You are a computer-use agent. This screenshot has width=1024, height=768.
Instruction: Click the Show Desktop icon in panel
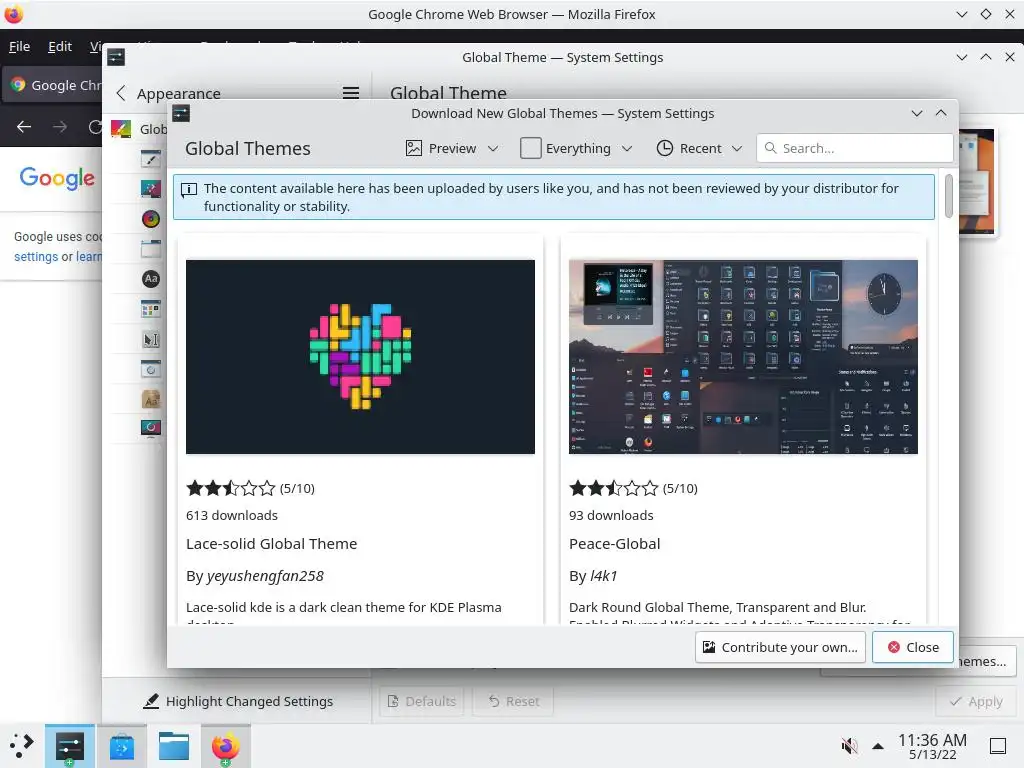click(998, 746)
